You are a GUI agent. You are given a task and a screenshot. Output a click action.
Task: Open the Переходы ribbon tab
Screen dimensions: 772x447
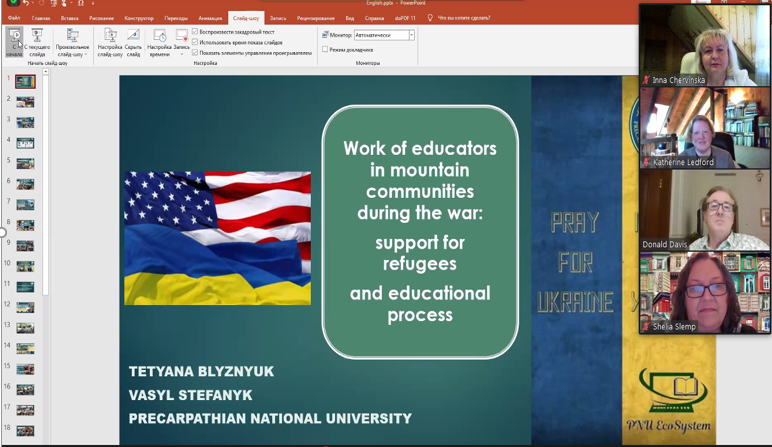click(x=176, y=18)
